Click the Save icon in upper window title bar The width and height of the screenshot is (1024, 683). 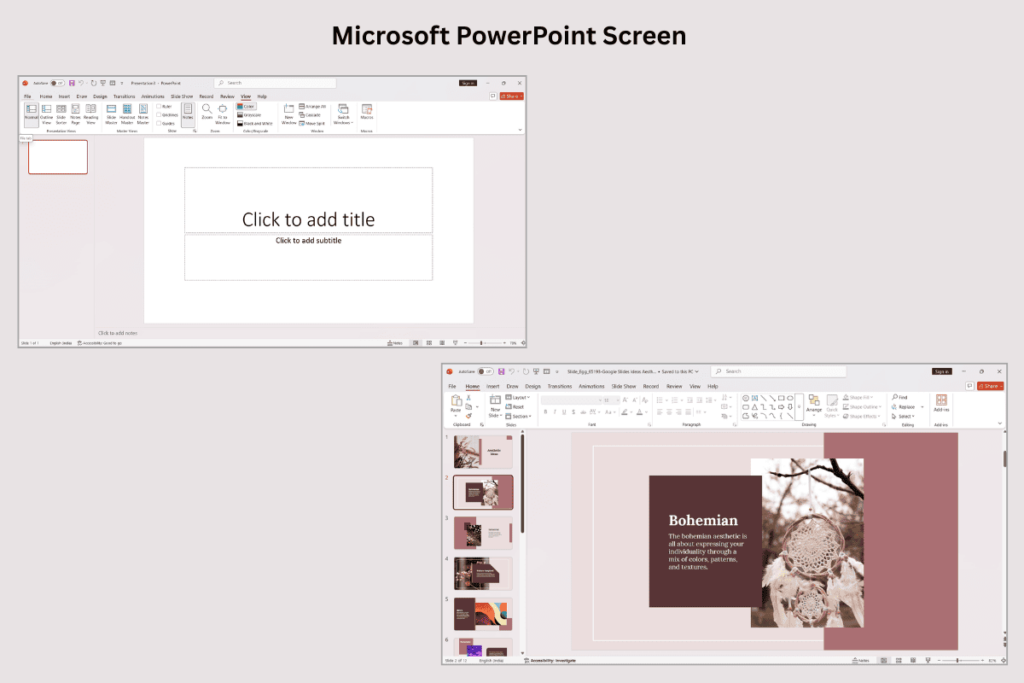click(x=72, y=83)
